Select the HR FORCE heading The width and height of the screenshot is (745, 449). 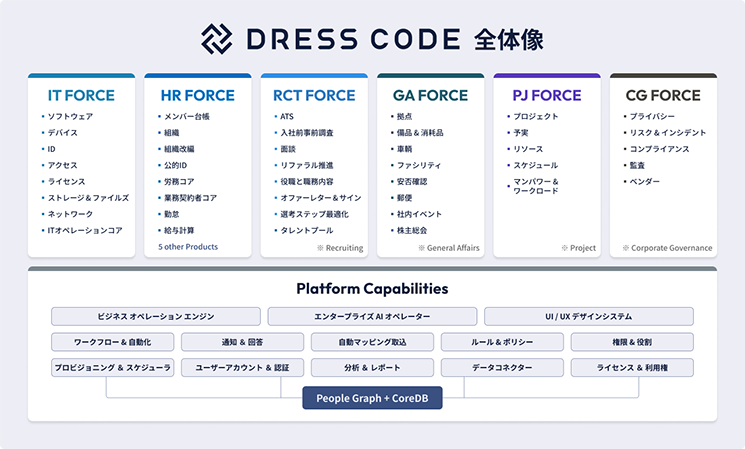[198, 96]
